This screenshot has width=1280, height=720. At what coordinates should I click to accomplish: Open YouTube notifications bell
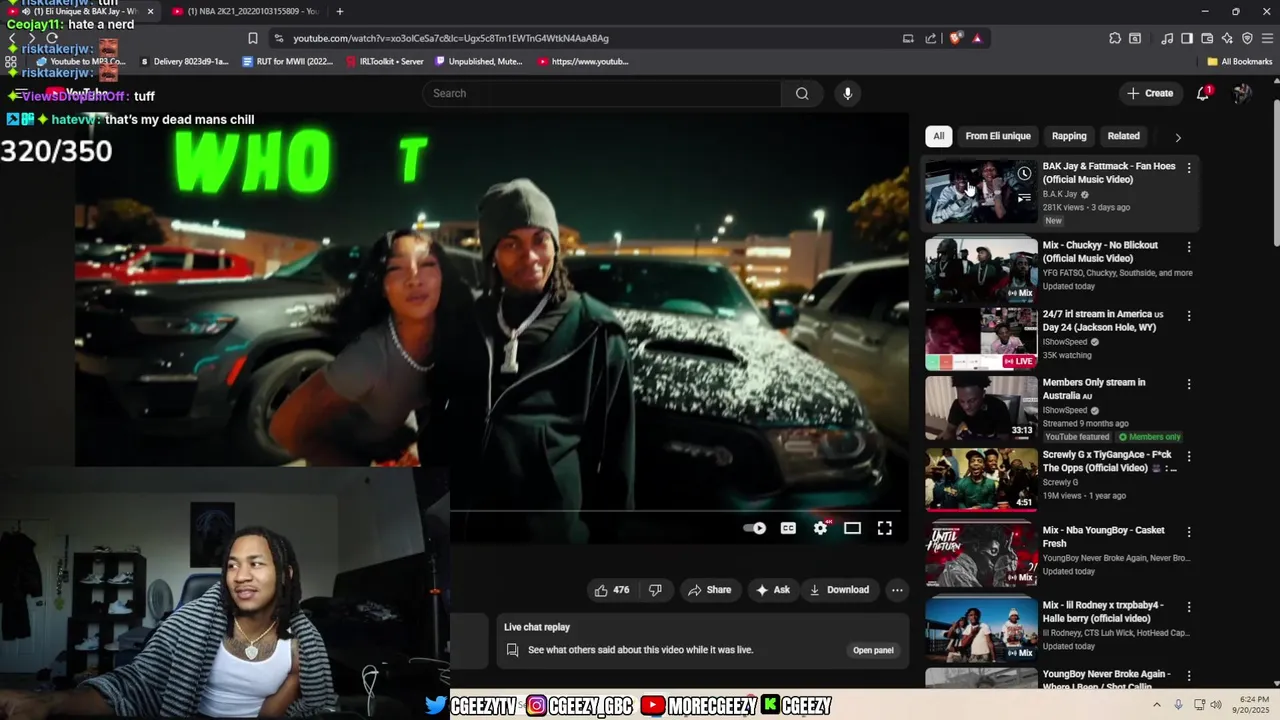point(1203,93)
